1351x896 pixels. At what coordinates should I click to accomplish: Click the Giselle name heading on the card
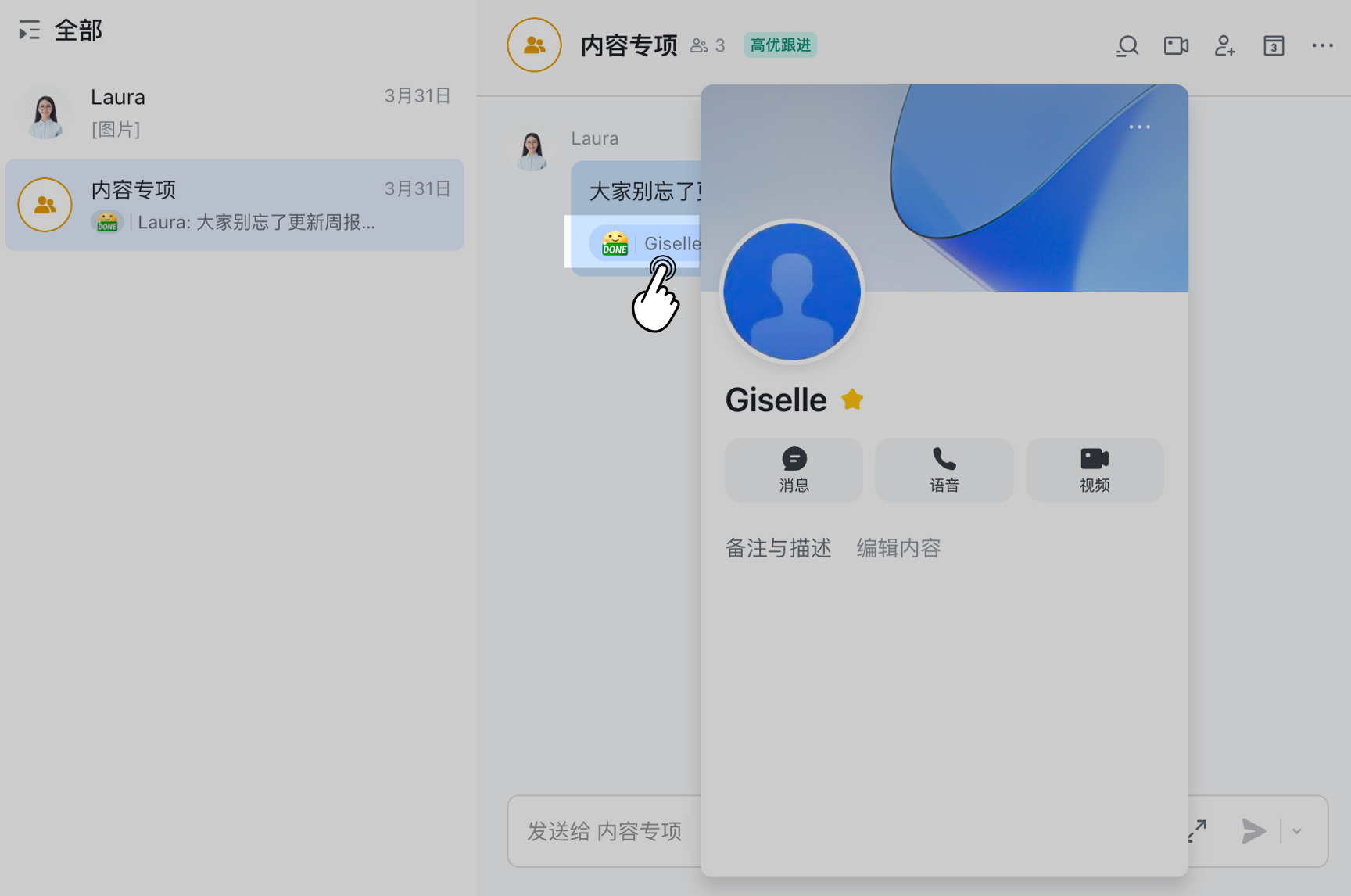[776, 400]
